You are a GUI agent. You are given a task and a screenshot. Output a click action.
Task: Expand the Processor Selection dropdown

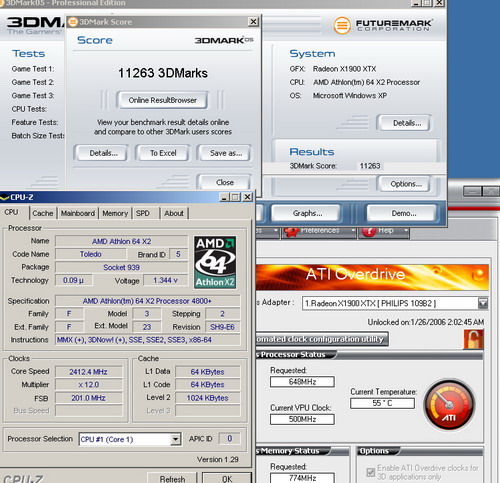tap(175, 439)
